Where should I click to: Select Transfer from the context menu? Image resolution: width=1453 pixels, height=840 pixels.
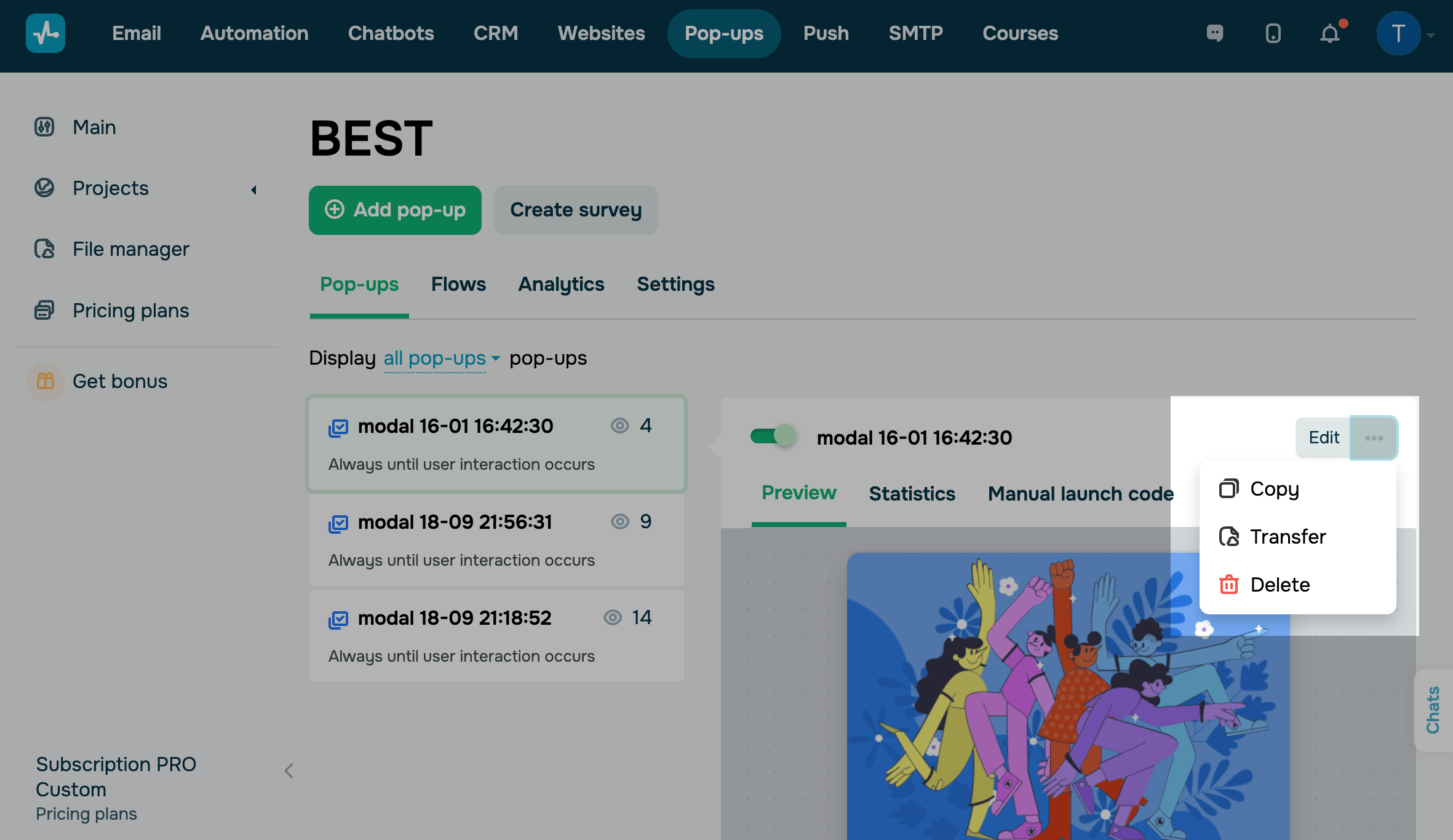[x=1288, y=536]
